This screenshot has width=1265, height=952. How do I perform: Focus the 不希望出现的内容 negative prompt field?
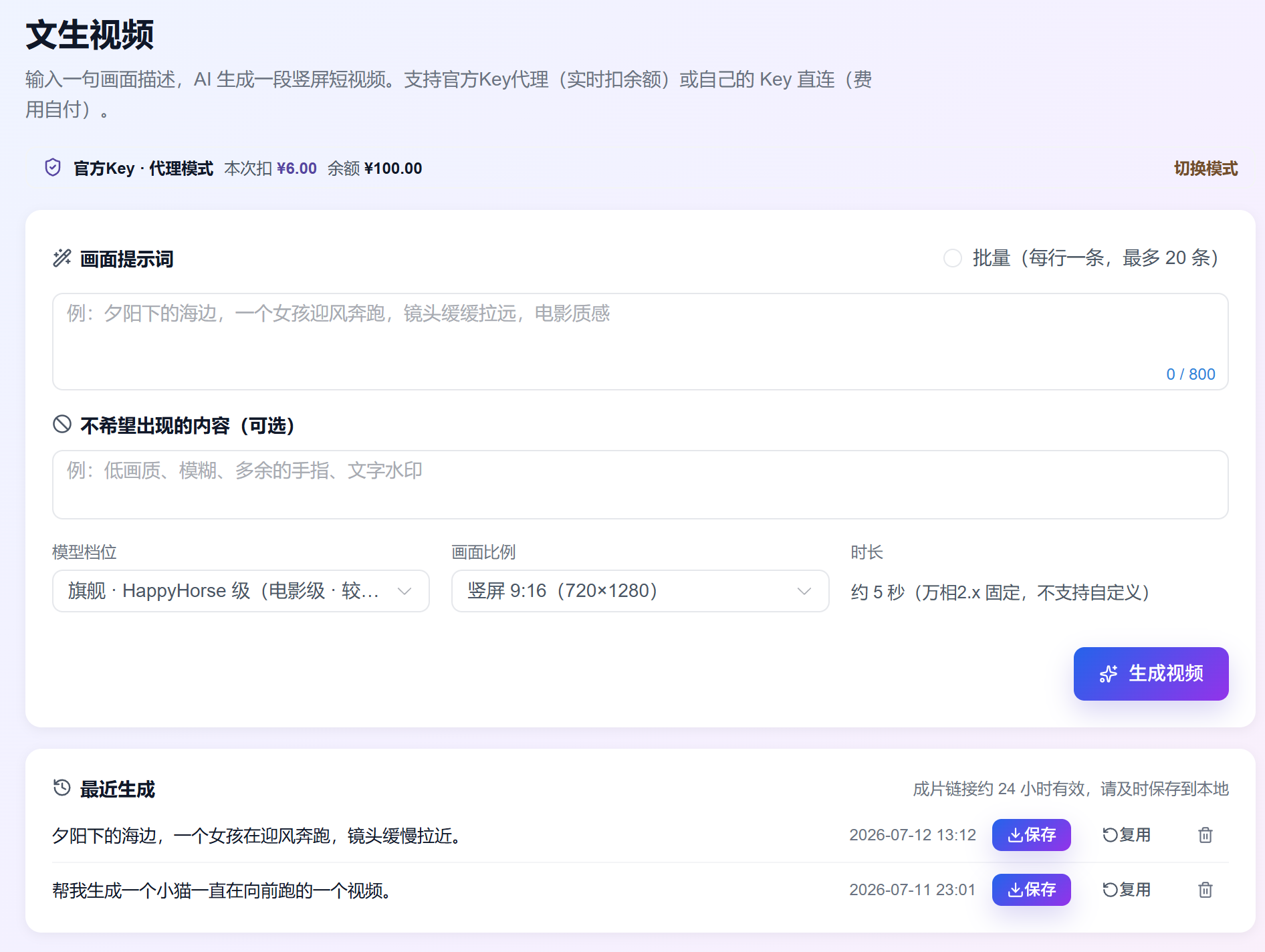(640, 485)
